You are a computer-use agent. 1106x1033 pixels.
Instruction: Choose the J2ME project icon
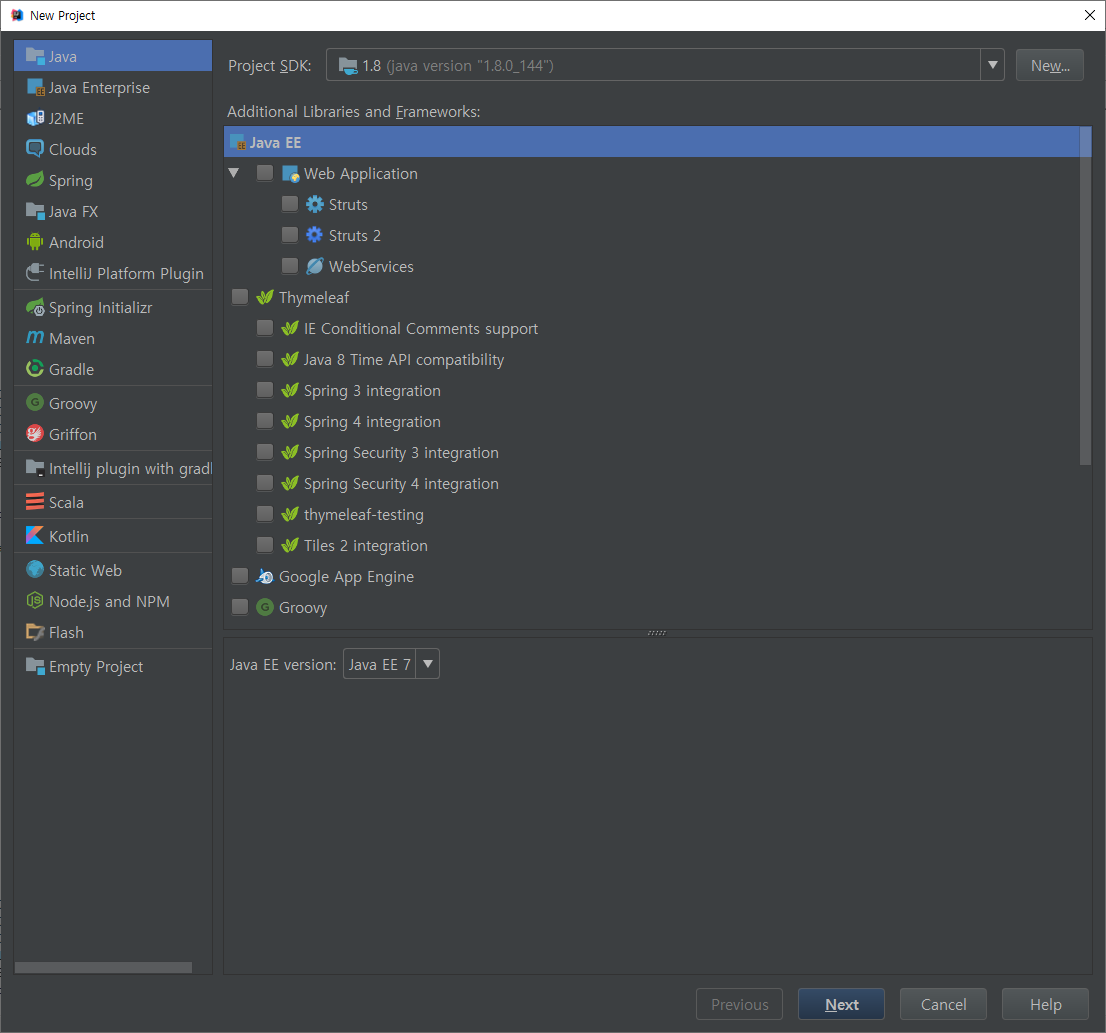[x=35, y=118]
